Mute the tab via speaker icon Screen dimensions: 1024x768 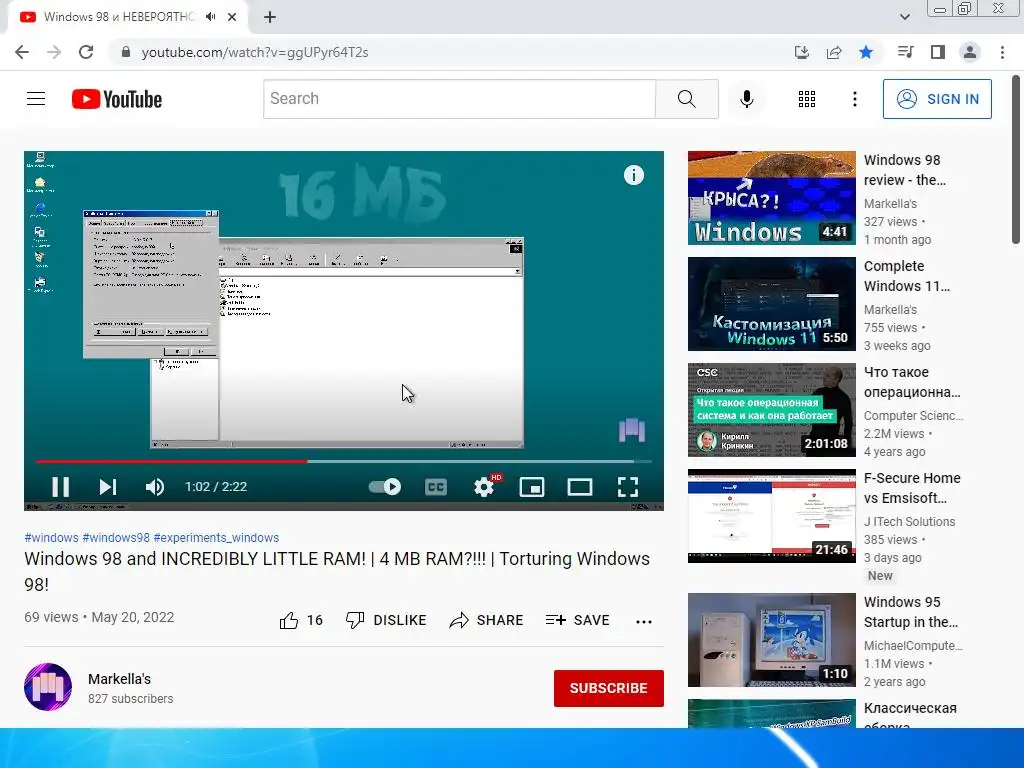(x=210, y=17)
